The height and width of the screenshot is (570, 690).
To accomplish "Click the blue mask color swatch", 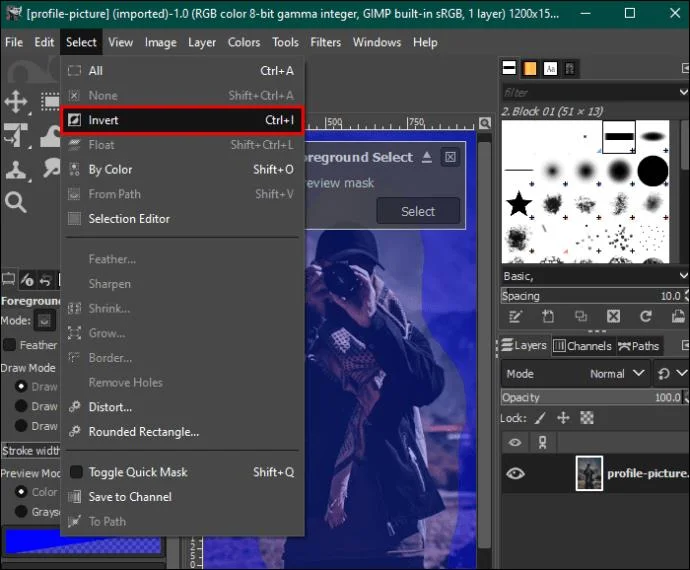I will point(84,541).
